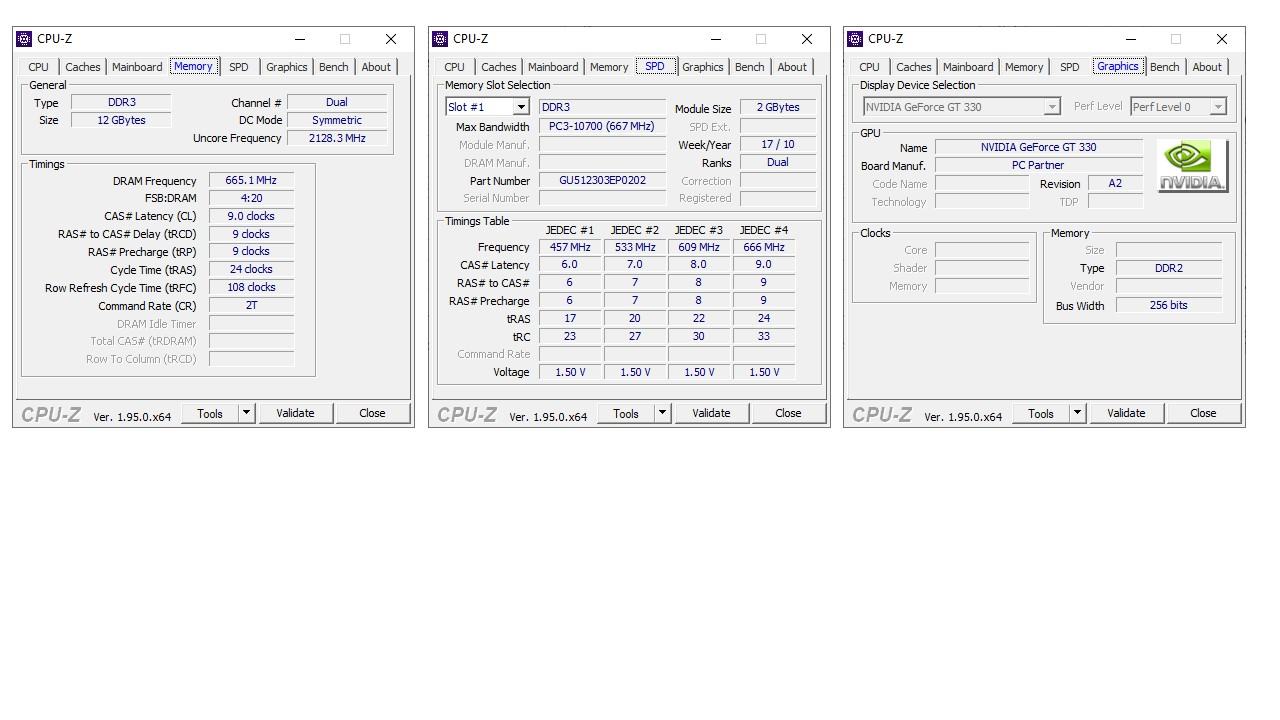Click the Uncore Frequency 2128.3 MHz value
The image size is (1280, 720).
click(x=337, y=138)
